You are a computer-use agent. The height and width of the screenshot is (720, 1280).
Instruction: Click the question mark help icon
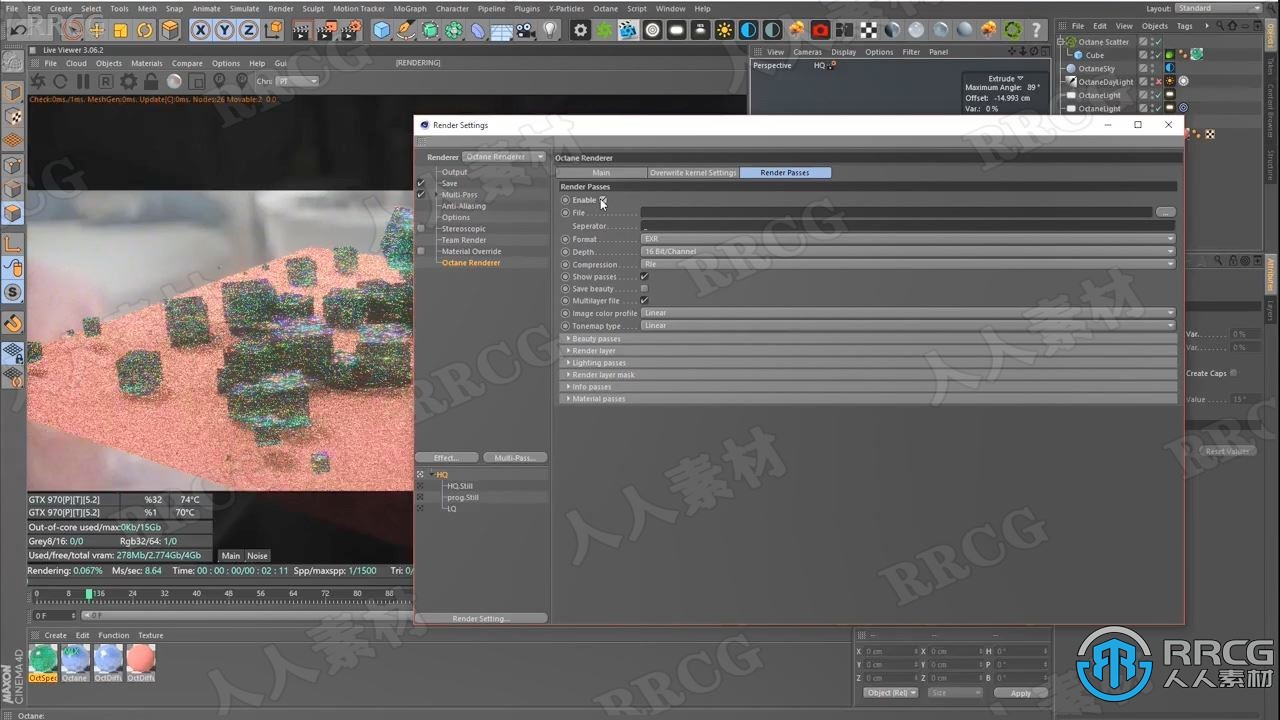tap(1037, 30)
